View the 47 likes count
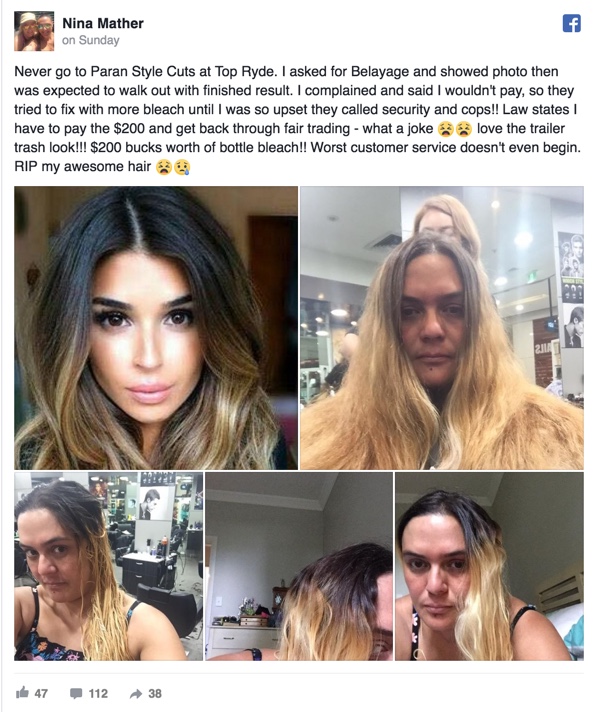594x712 pixels. (x=41, y=693)
